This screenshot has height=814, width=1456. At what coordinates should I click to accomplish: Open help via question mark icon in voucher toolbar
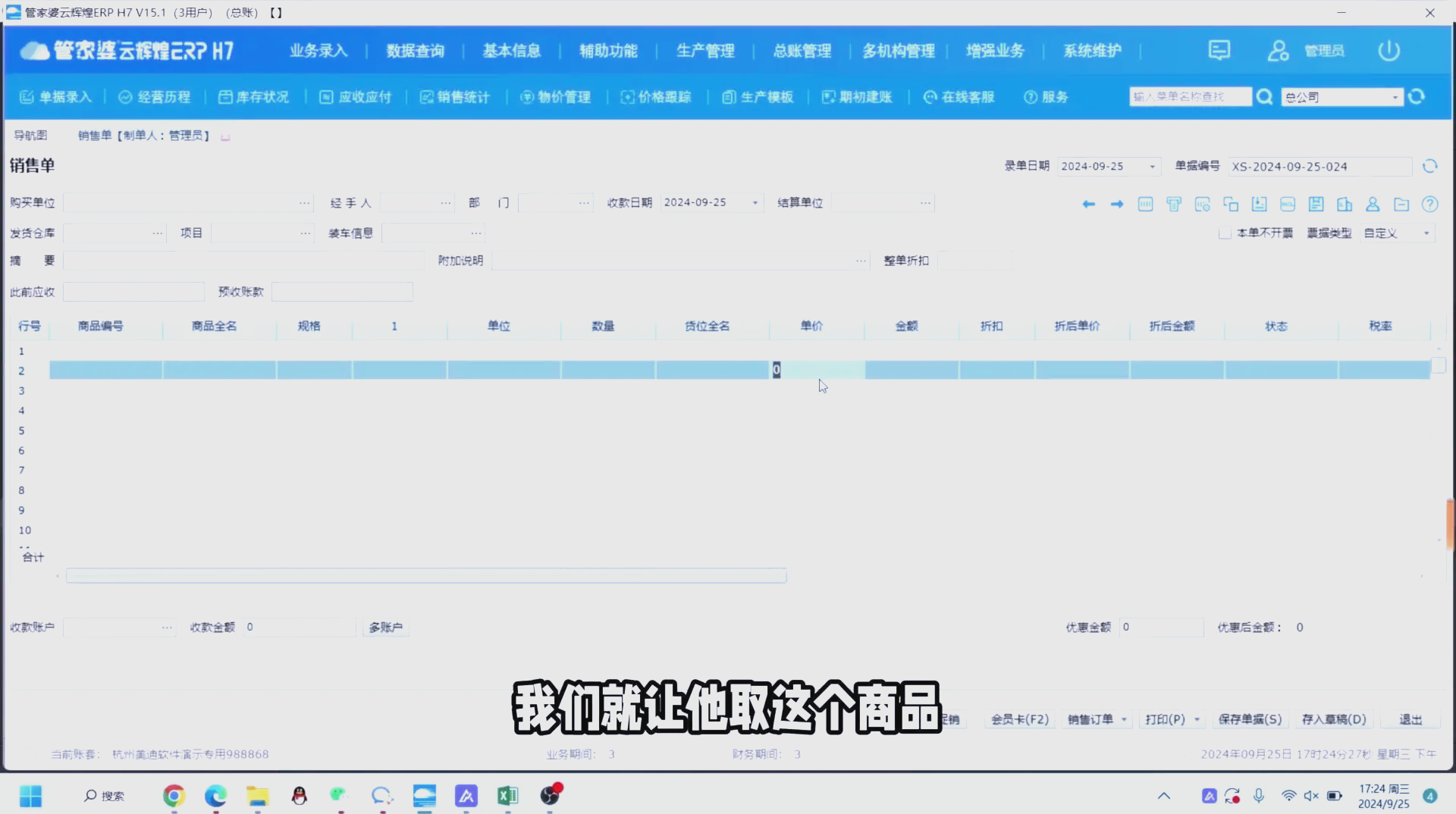click(x=1429, y=205)
